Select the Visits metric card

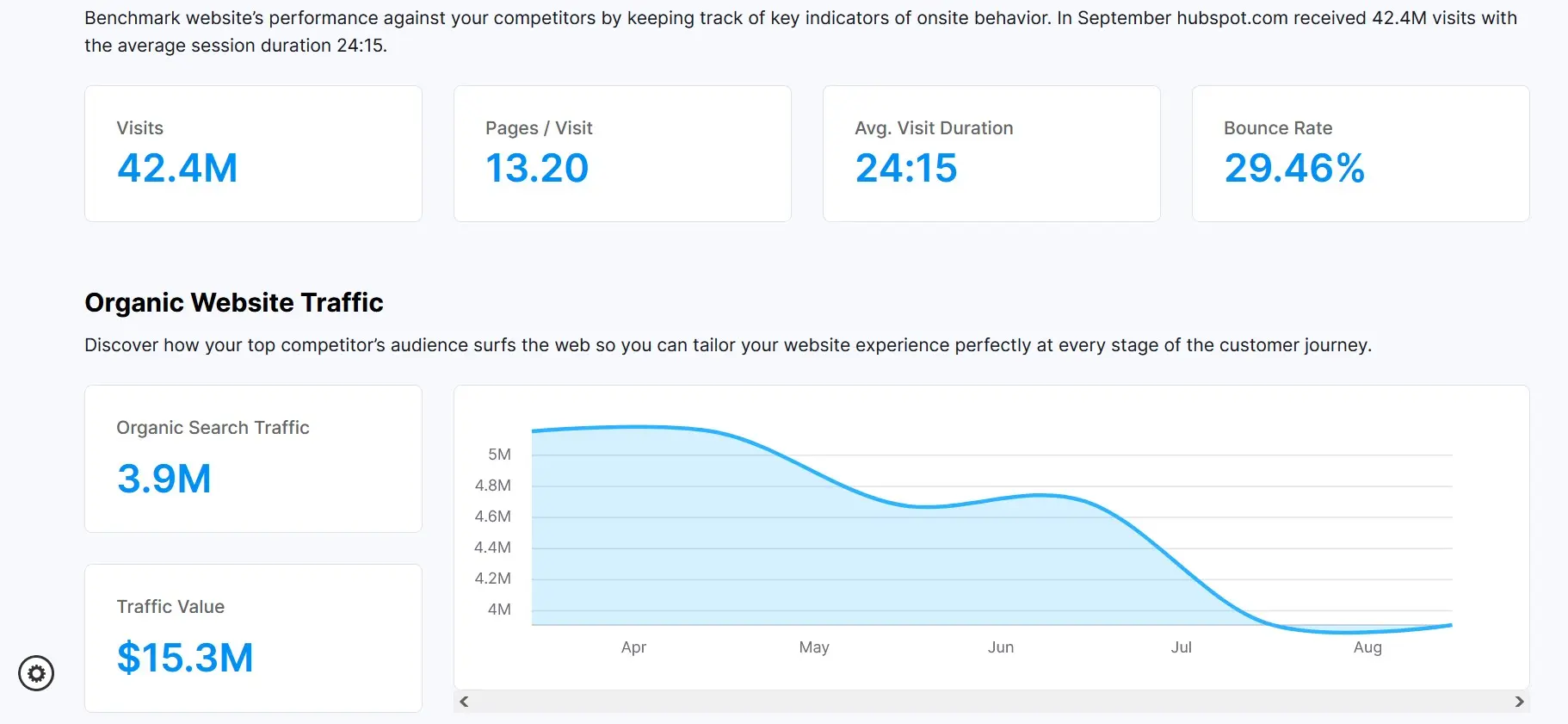252,153
